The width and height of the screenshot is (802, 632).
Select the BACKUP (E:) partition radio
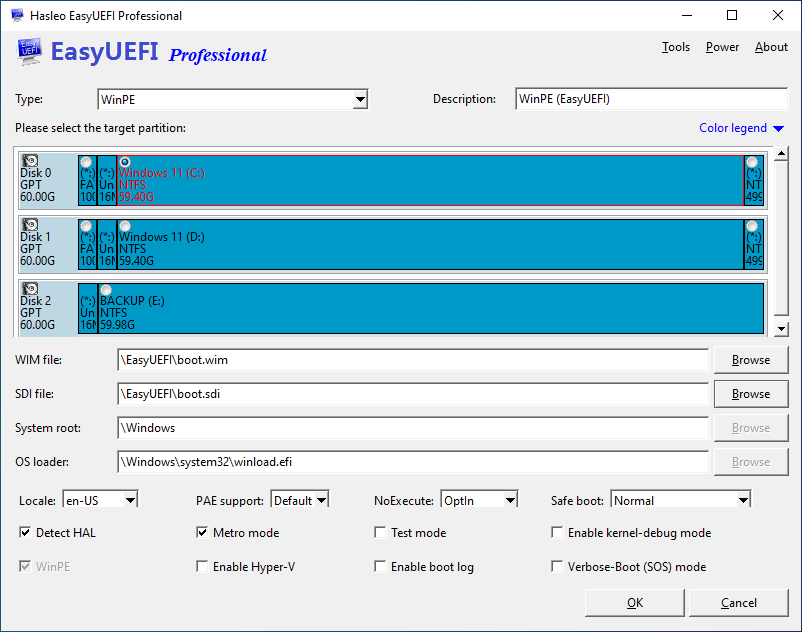[106, 290]
